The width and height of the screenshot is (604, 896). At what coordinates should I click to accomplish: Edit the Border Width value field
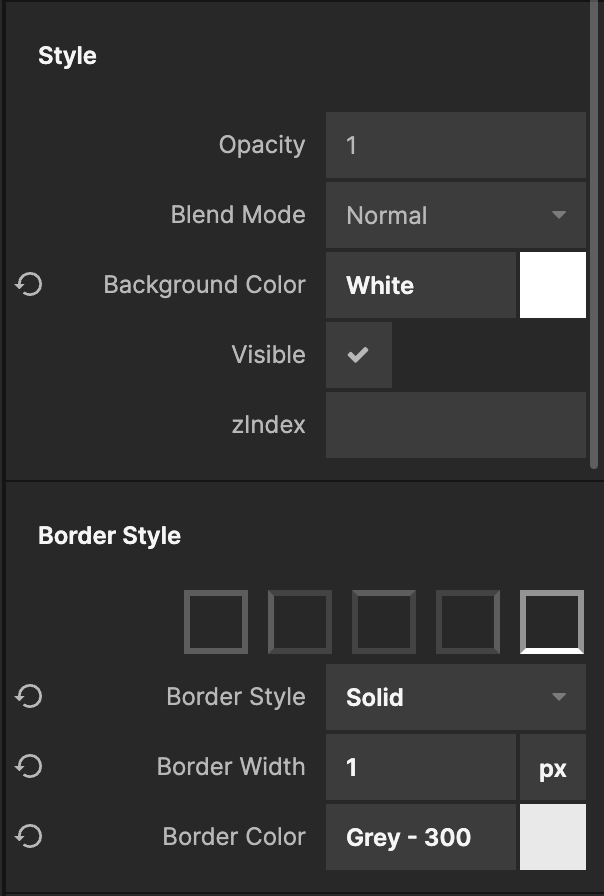[420, 767]
